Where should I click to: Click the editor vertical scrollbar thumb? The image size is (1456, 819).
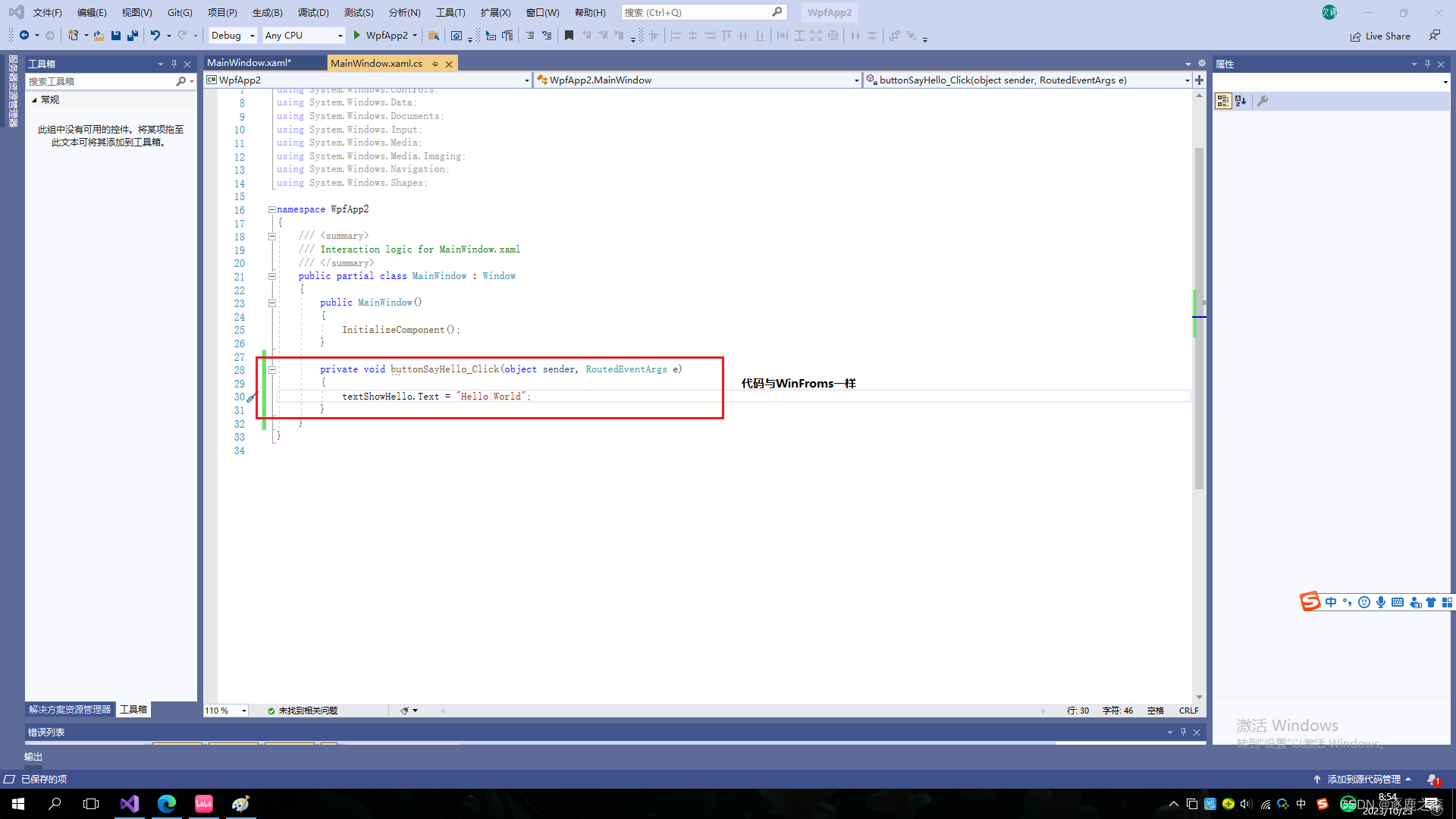coord(1199,318)
